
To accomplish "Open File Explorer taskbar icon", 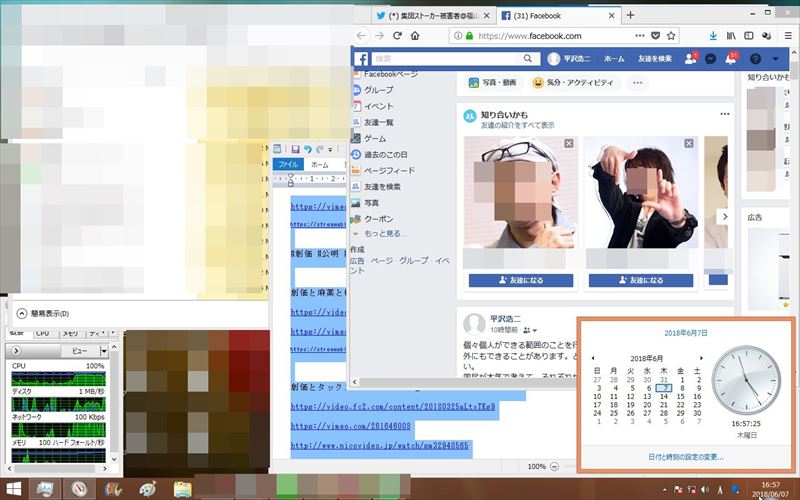I will pyautogui.click(x=182, y=489).
